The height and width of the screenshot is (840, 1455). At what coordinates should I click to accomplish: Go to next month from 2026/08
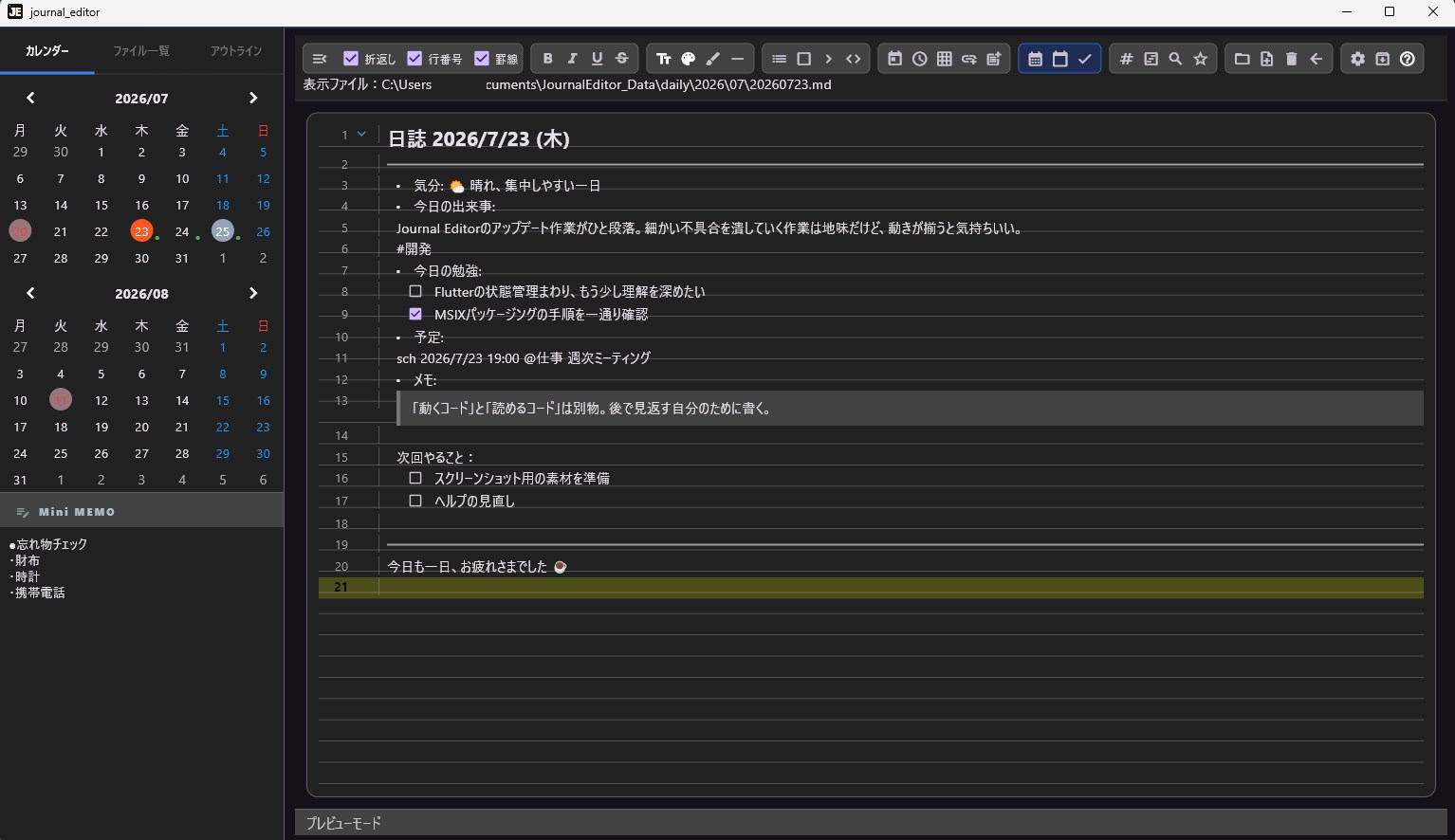[252, 293]
